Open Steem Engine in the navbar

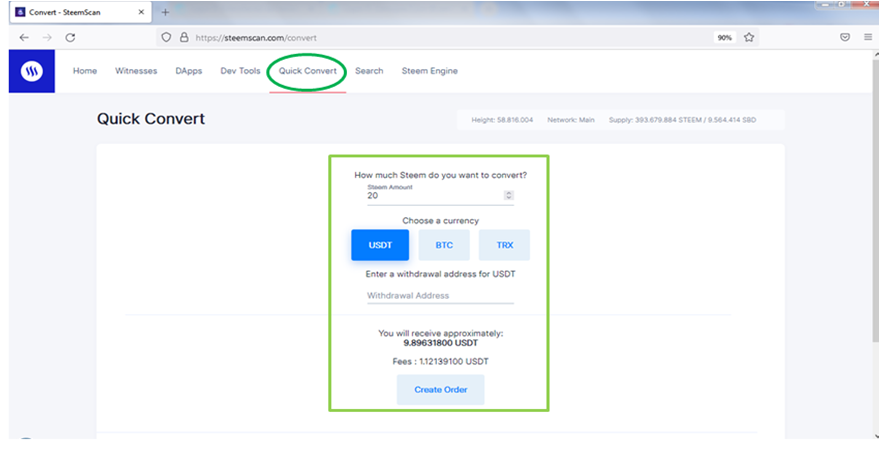429,71
